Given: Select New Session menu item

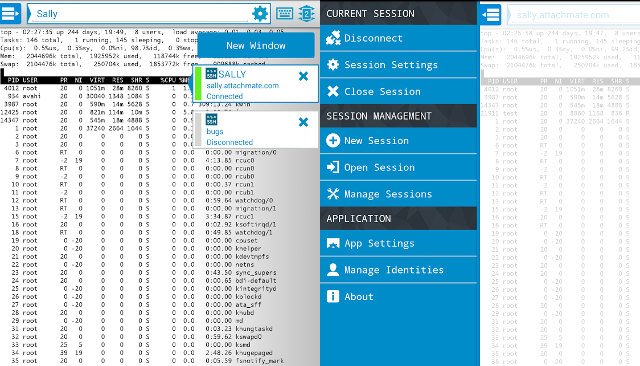Looking at the screenshot, I should 398,141.
